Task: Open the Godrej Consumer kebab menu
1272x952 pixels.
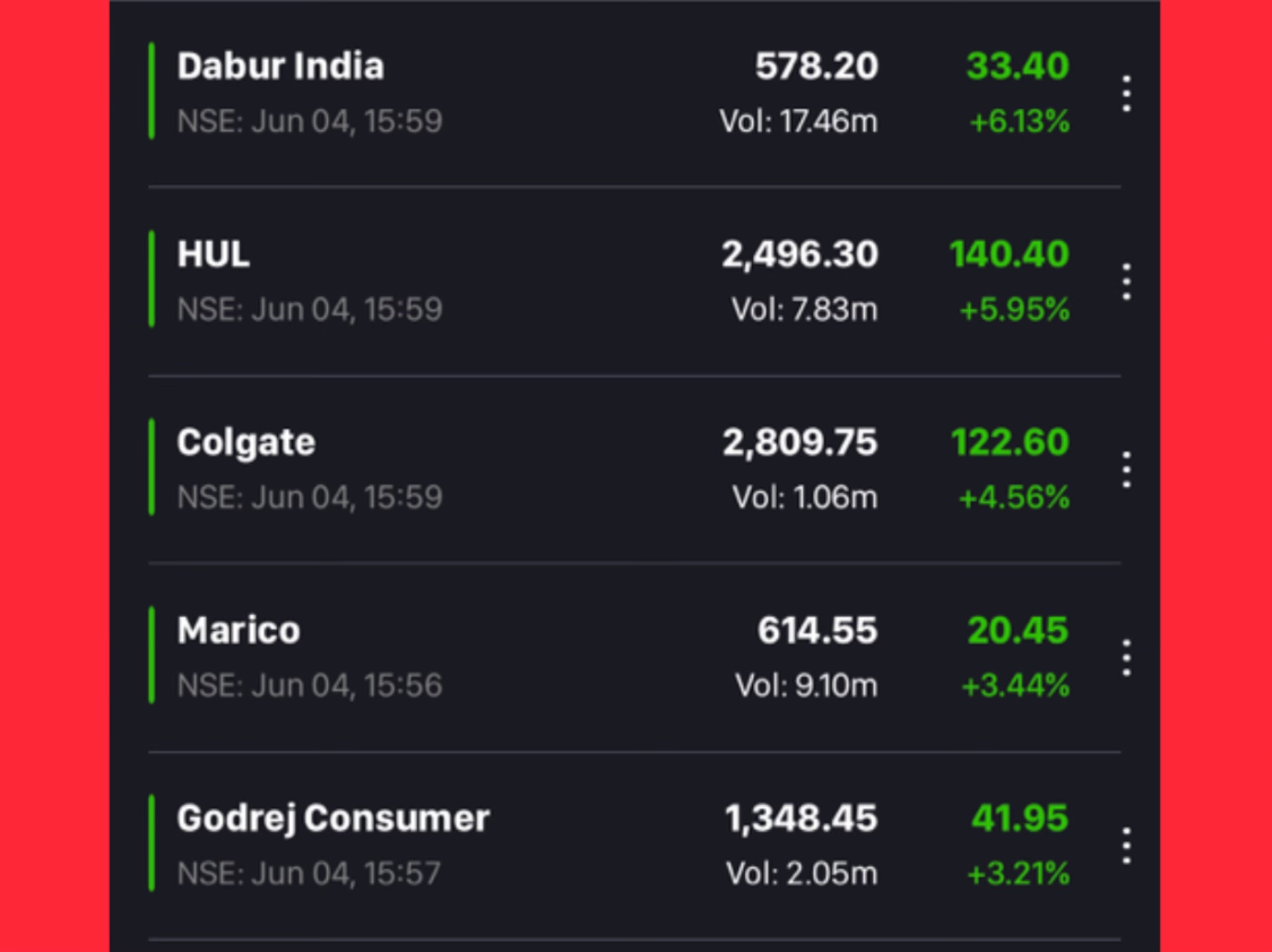Action: [1126, 846]
